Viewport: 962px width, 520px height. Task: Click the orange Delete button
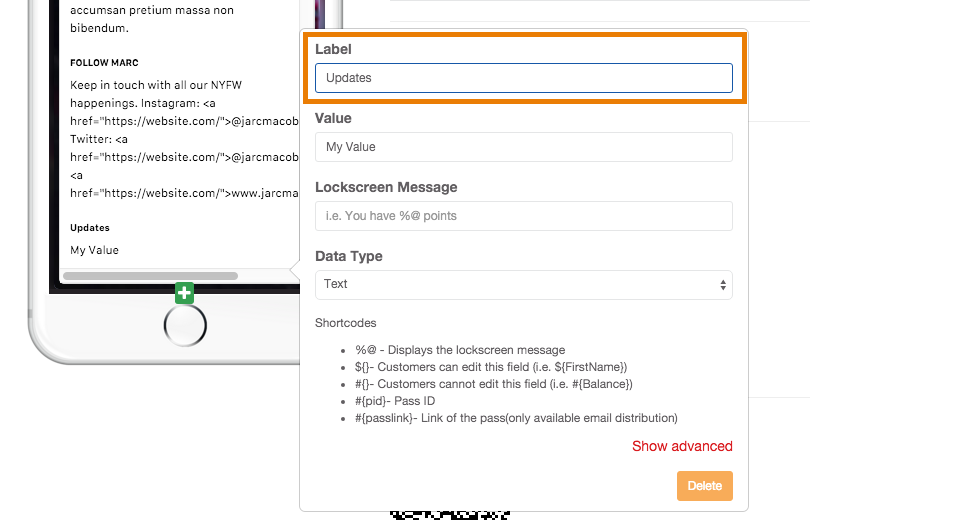pyautogui.click(x=704, y=486)
